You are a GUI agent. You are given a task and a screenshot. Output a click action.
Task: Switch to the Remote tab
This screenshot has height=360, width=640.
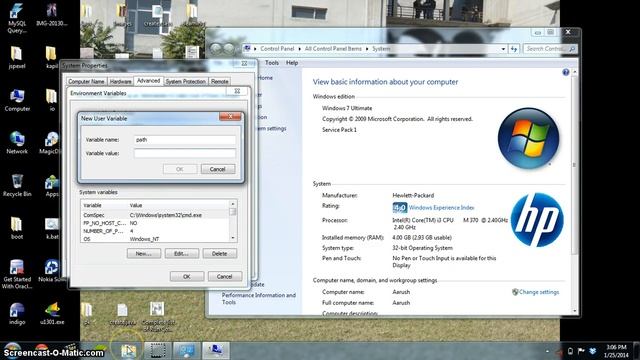220,82
